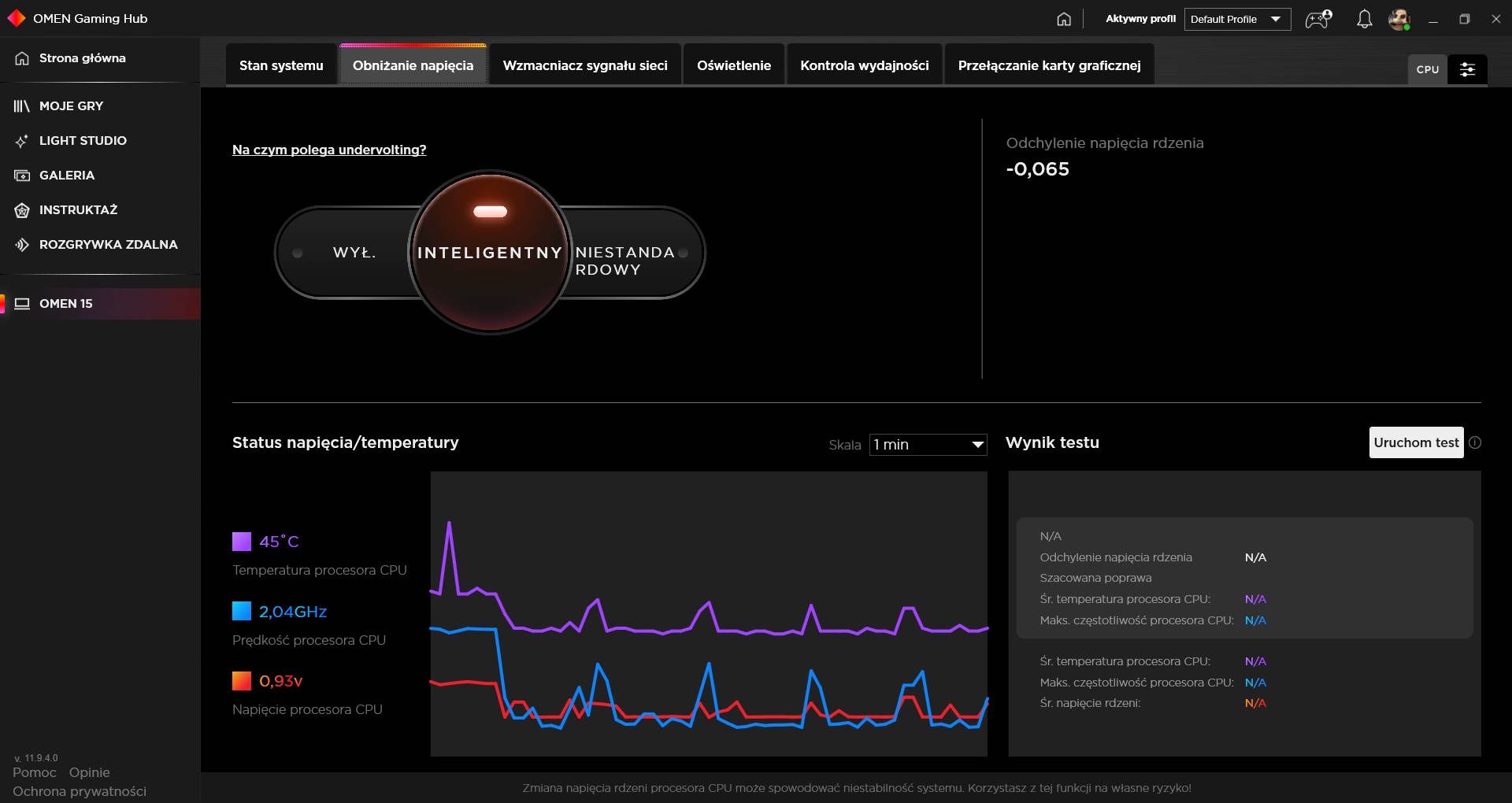Open the notifications bell

[x=1364, y=19]
